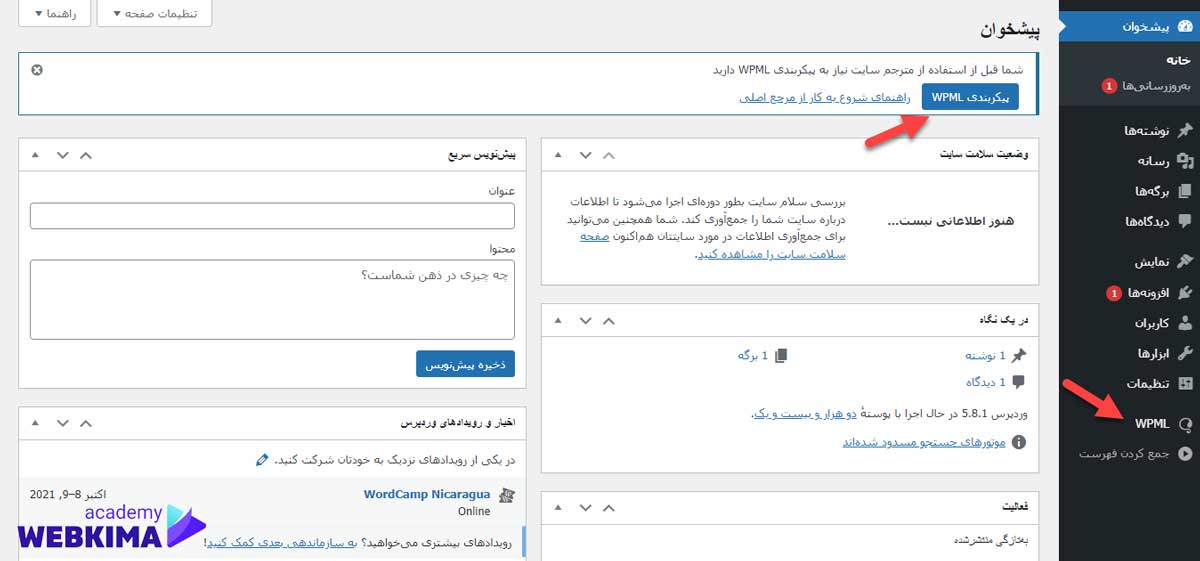Collapse sidebar with جمع کردن فهرست
Viewport: 1200px width, 561px height.
point(1123,453)
